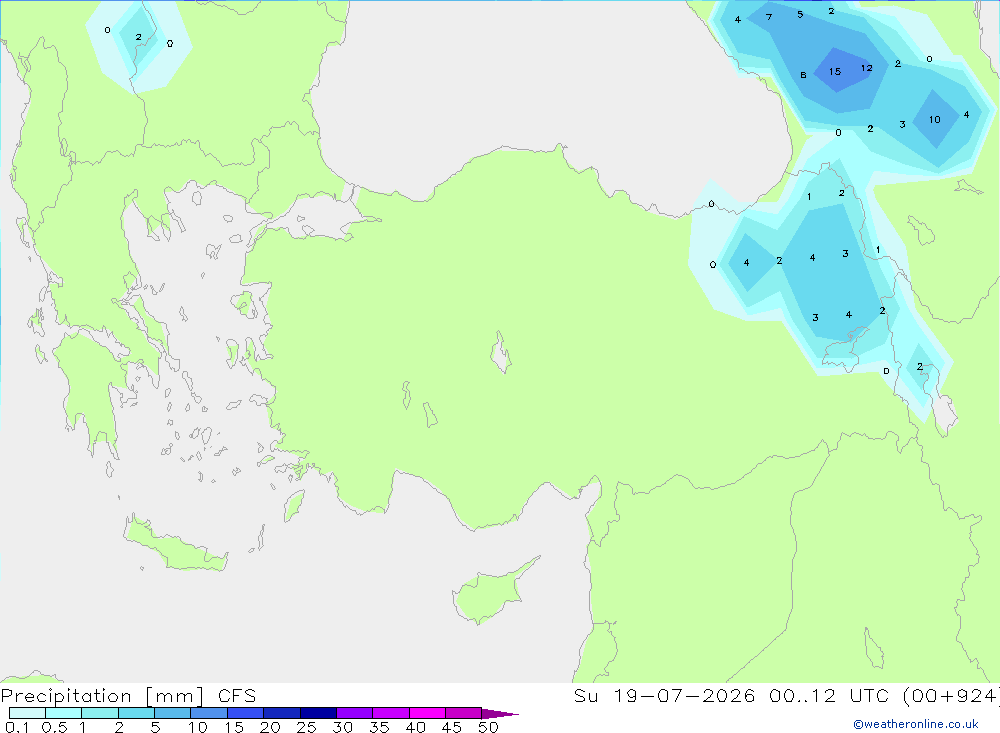Click the legend label '0.5'

[x=54, y=727]
